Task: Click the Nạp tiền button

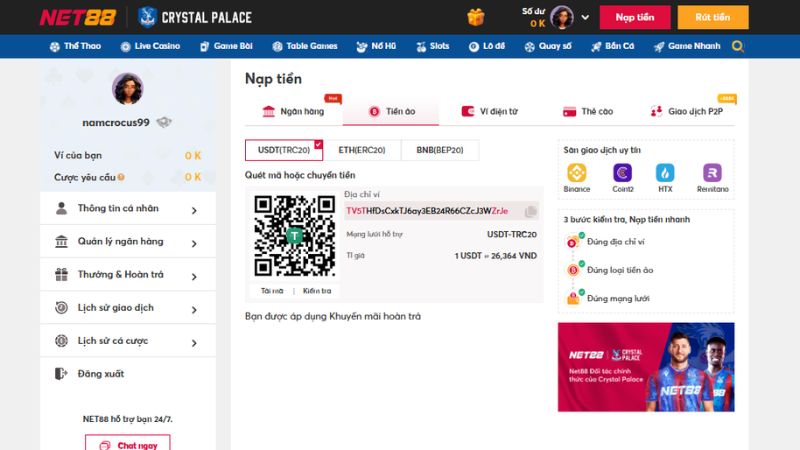Action: point(635,17)
